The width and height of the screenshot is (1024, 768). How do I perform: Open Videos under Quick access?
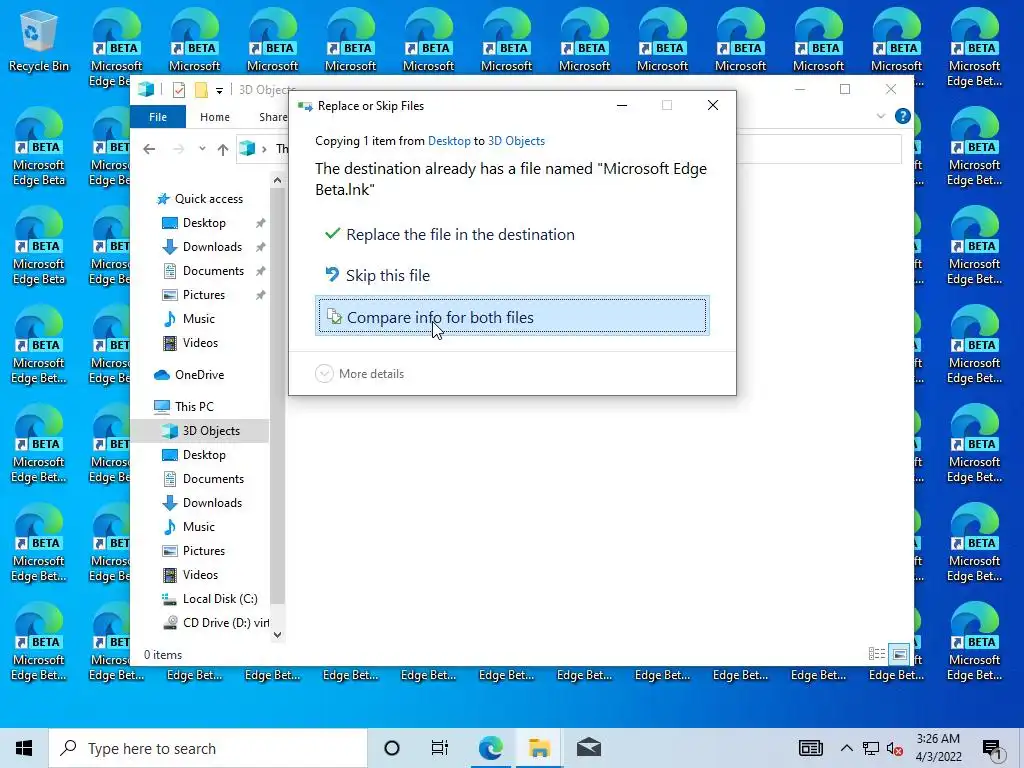200,343
